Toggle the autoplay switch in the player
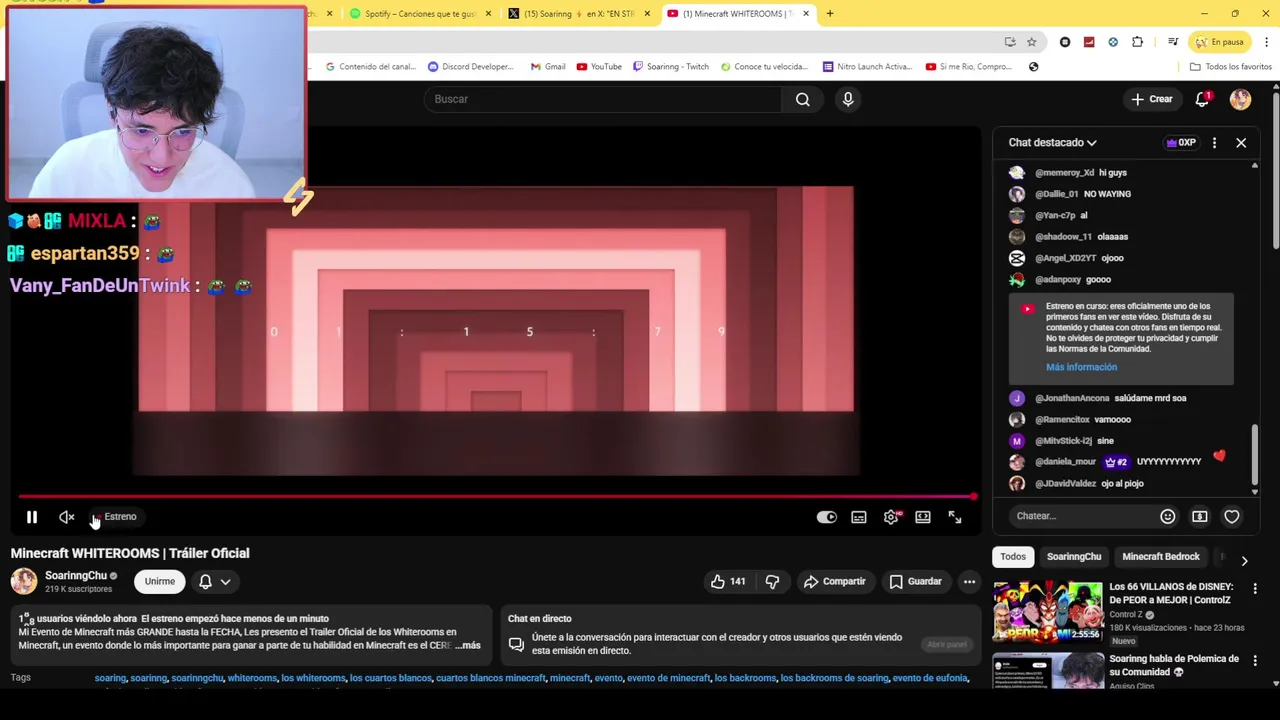Screen dimensions: 1280x720 pyautogui.click(x=826, y=517)
